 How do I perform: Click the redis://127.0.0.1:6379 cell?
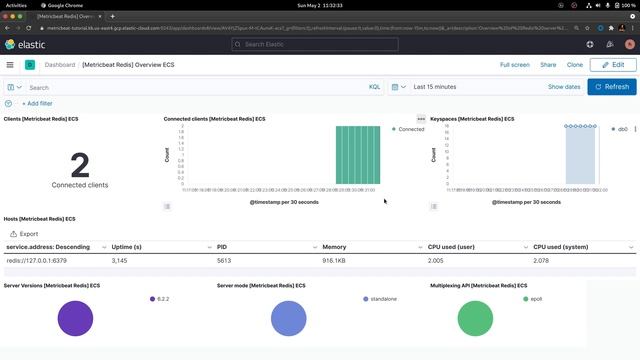click(37, 260)
